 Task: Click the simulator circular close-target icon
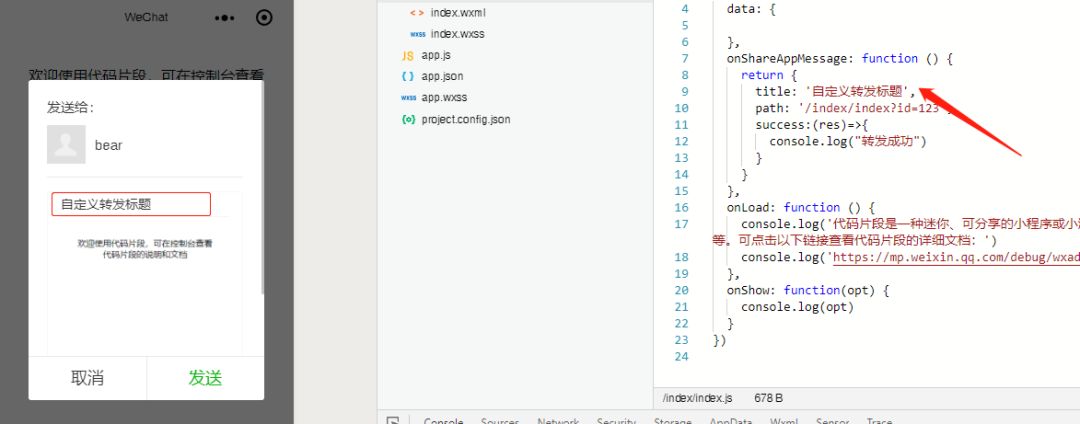pyautogui.click(x=264, y=18)
